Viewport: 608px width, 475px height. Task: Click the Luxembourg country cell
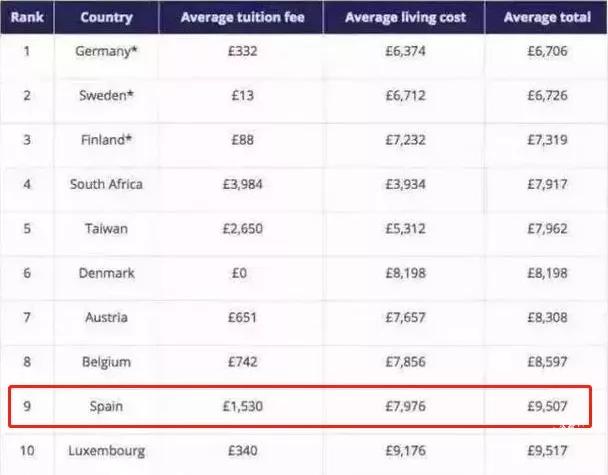pyautogui.click(x=106, y=451)
